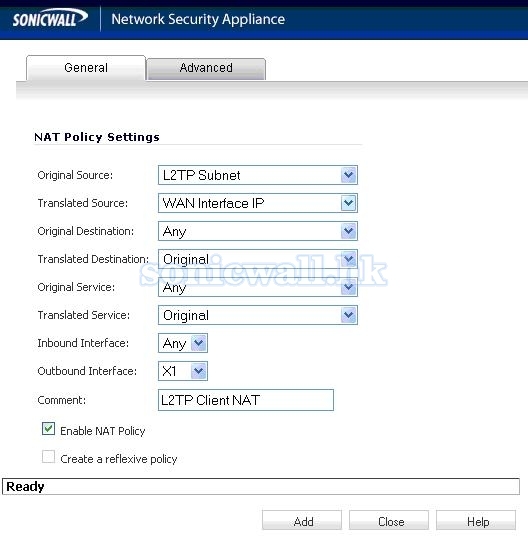The width and height of the screenshot is (528, 539).
Task: Open the Original Service dropdown
Action: point(258,287)
